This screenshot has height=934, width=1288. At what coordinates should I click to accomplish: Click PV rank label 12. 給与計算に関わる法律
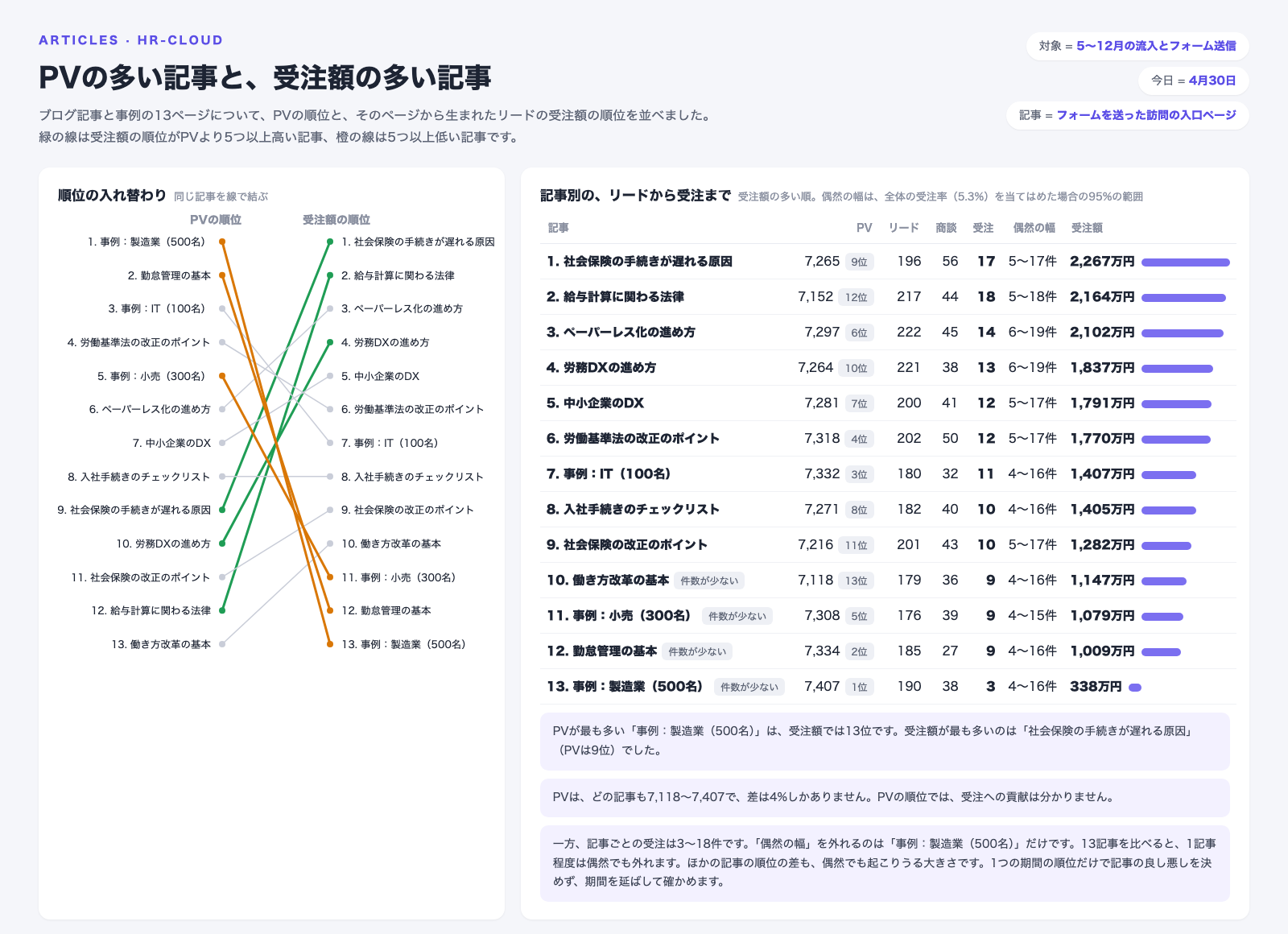click(x=151, y=610)
